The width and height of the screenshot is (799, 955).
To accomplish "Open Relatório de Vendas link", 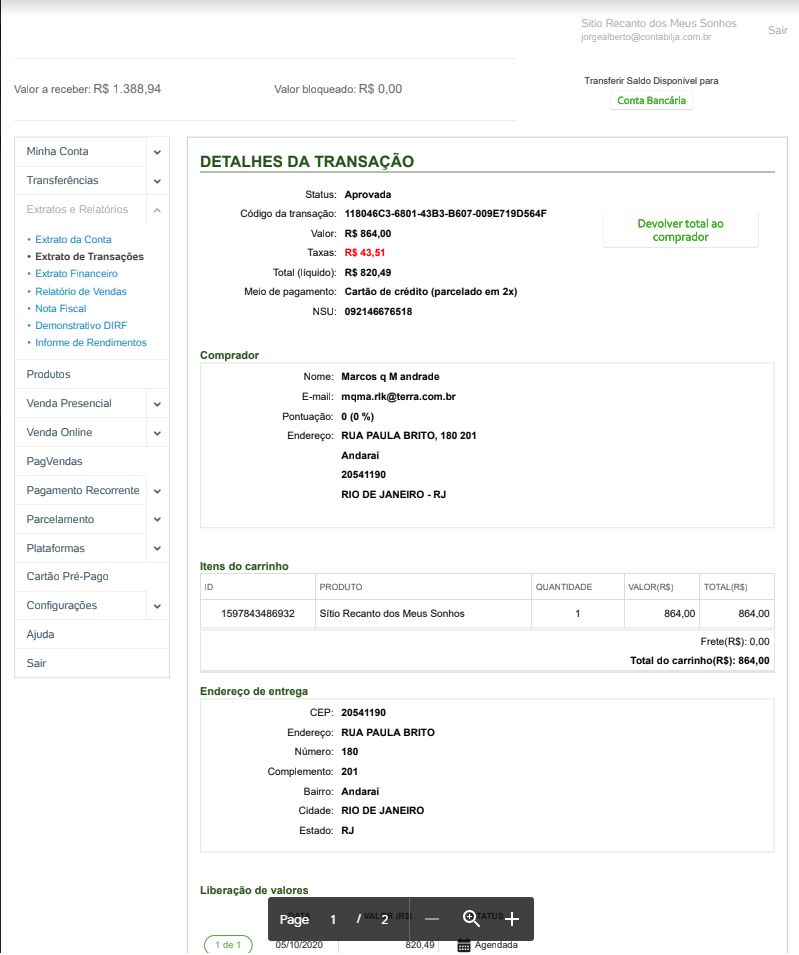I will point(81,291).
